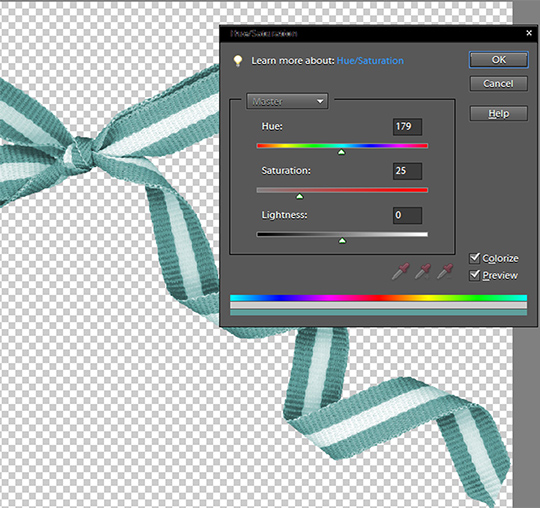Open Help for Hue/Saturation
The image size is (540, 508).
499,113
